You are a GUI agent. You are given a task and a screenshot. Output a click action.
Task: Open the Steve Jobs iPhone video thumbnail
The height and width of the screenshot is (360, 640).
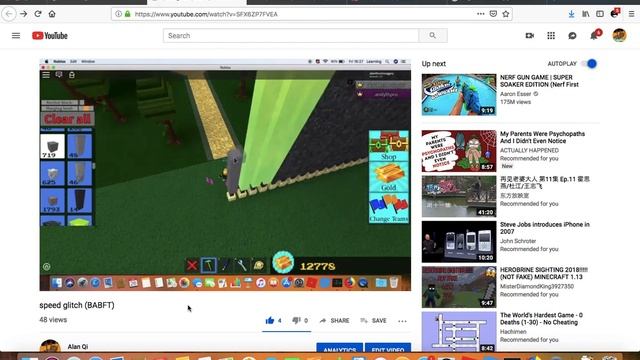click(459, 242)
